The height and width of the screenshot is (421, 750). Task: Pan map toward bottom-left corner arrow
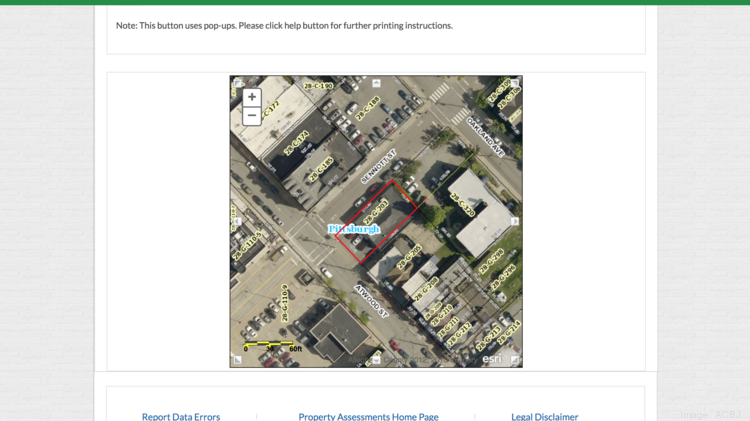(237, 360)
